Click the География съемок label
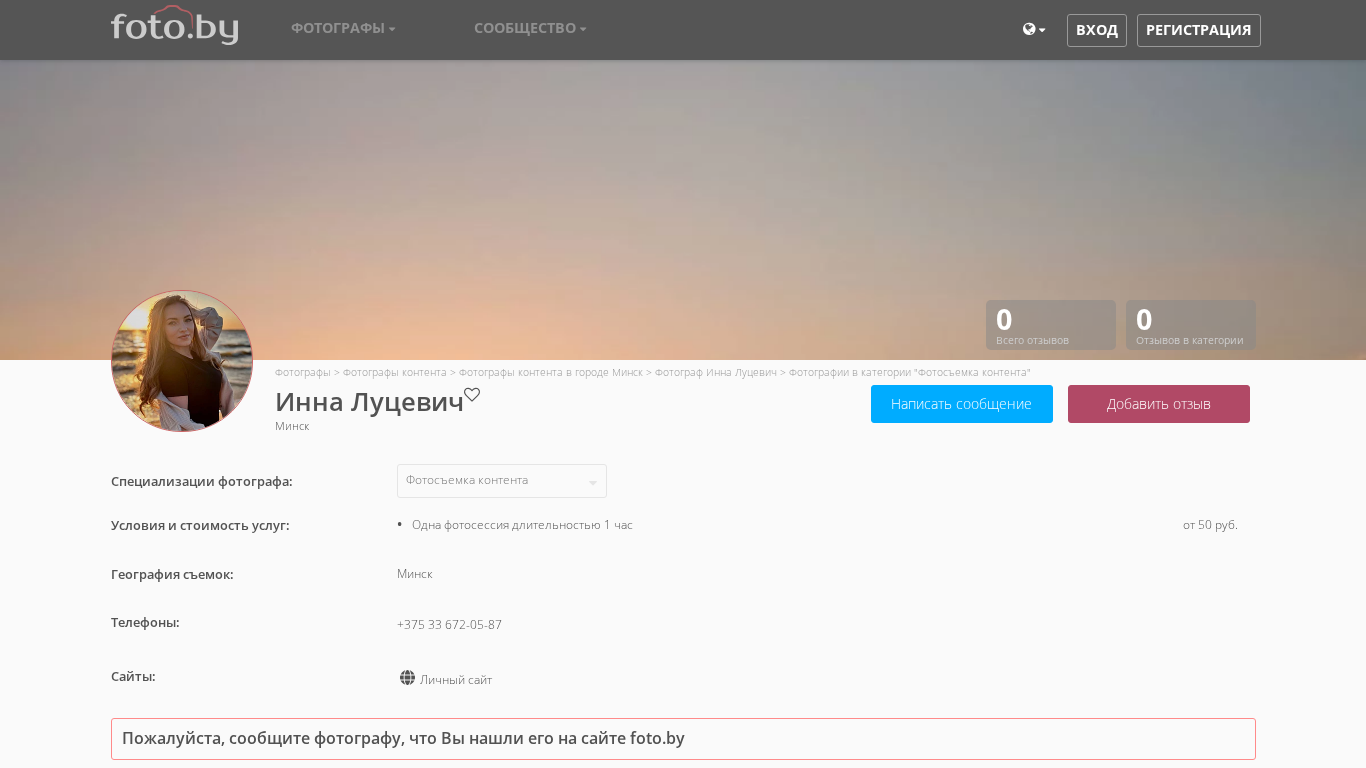1366x768 pixels. point(172,574)
